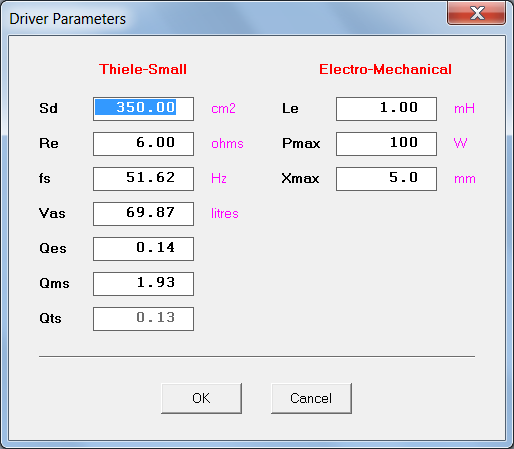Click the greyed Qts field showing 0.13
The image size is (514, 449).
[x=143, y=319]
